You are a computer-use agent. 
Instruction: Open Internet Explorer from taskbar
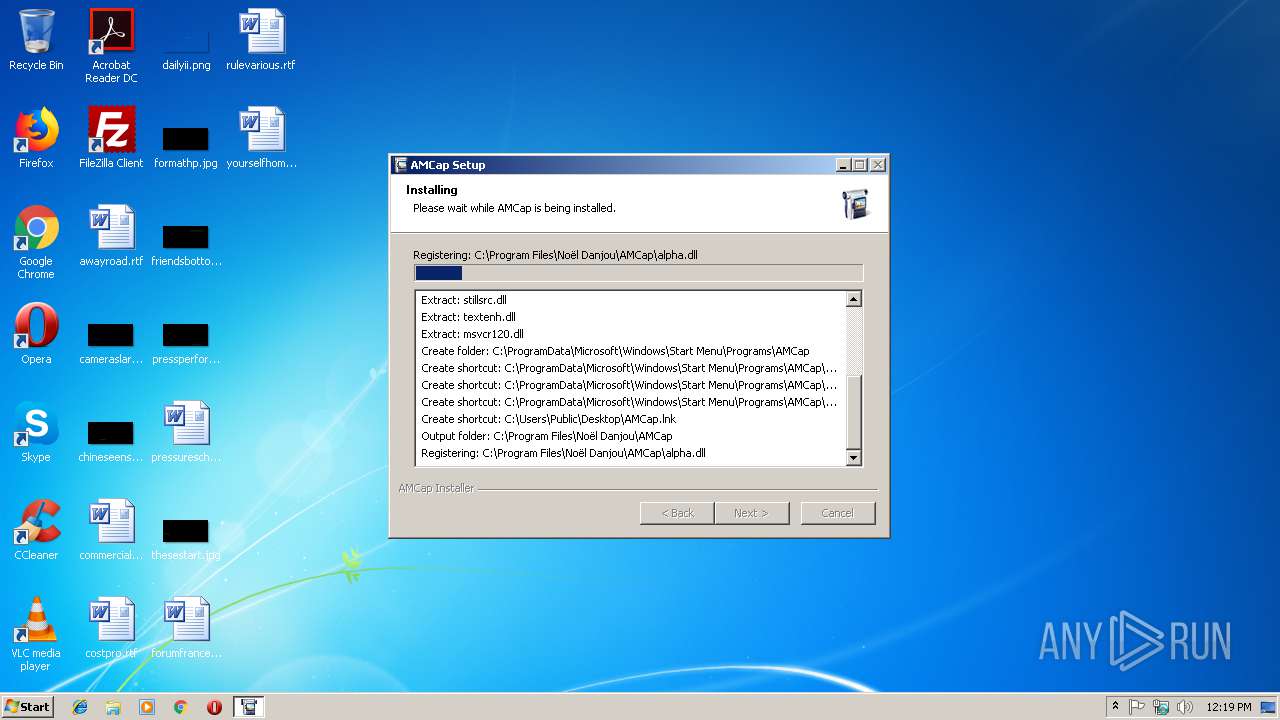point(80,707)
